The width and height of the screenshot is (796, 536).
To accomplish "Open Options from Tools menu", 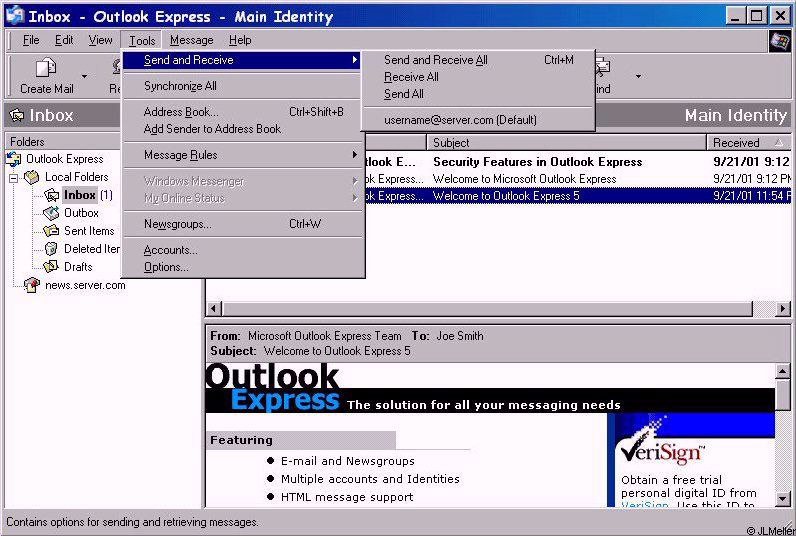I will pos(243,267).
